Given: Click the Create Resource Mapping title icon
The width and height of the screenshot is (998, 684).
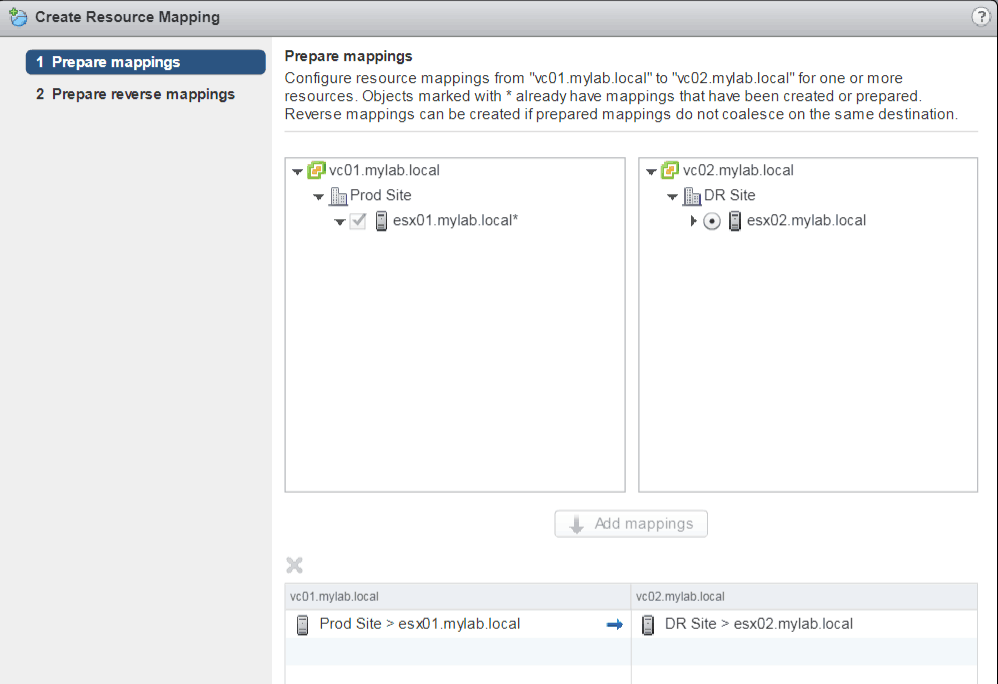Looking at the screenshot, I should point(18,17).
